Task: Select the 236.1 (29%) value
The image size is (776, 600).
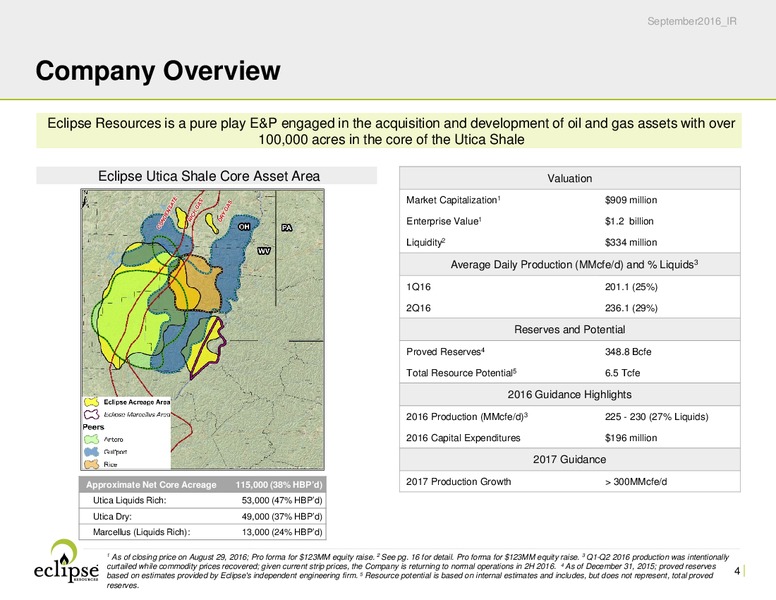Action: (631, 308)
